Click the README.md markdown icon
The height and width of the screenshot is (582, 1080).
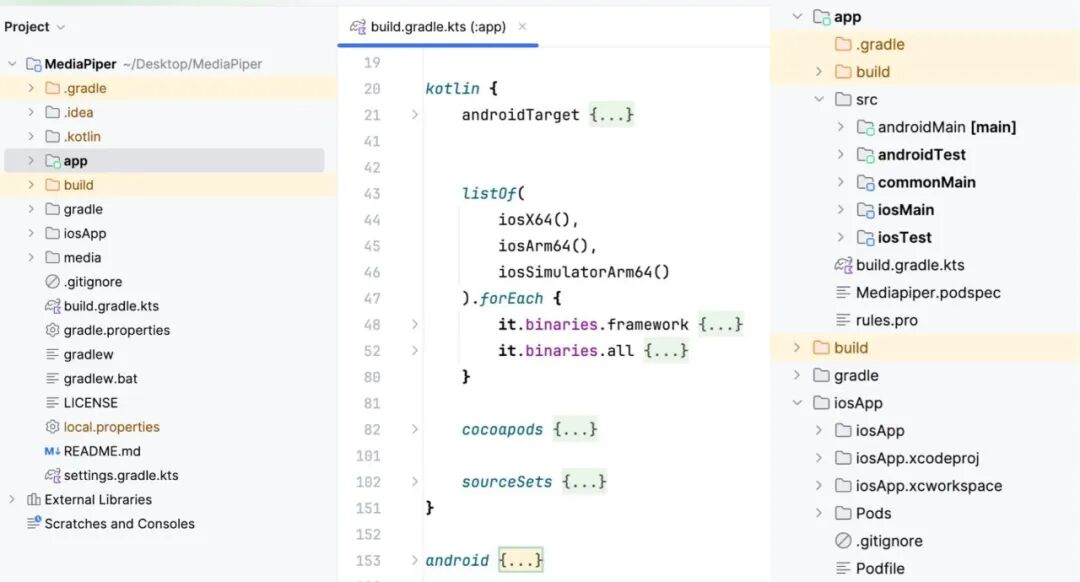[52, 451]
